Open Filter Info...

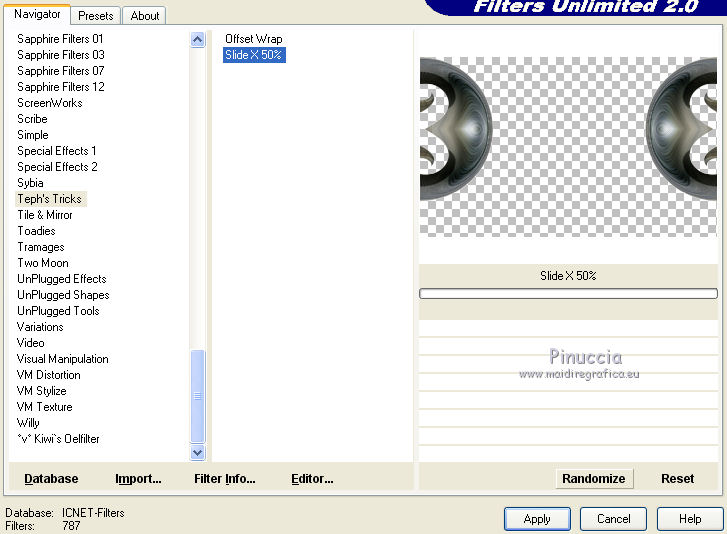click(224, 479)
